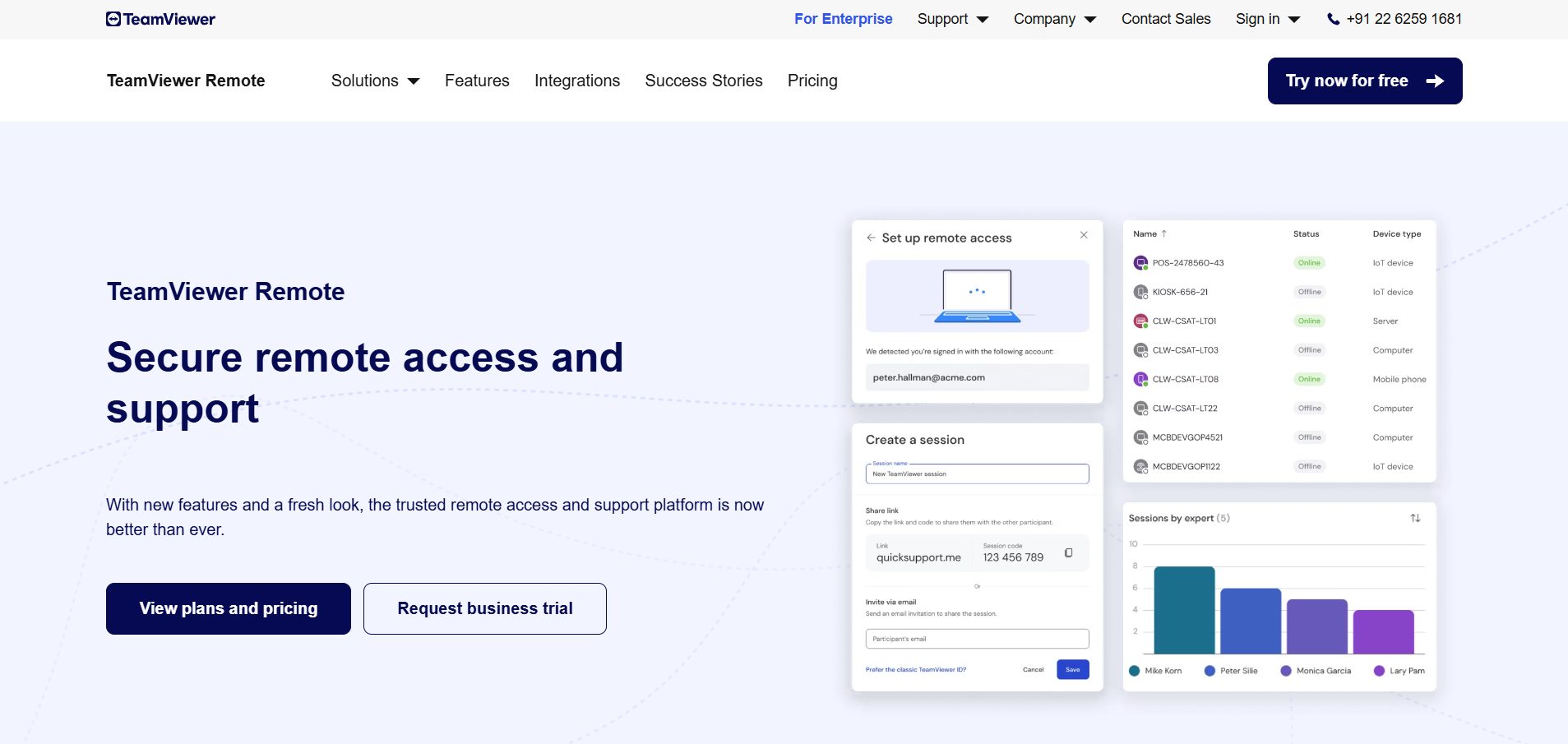
Task: Open the Solutions dropdown in navigation
Action: [375, 81]
